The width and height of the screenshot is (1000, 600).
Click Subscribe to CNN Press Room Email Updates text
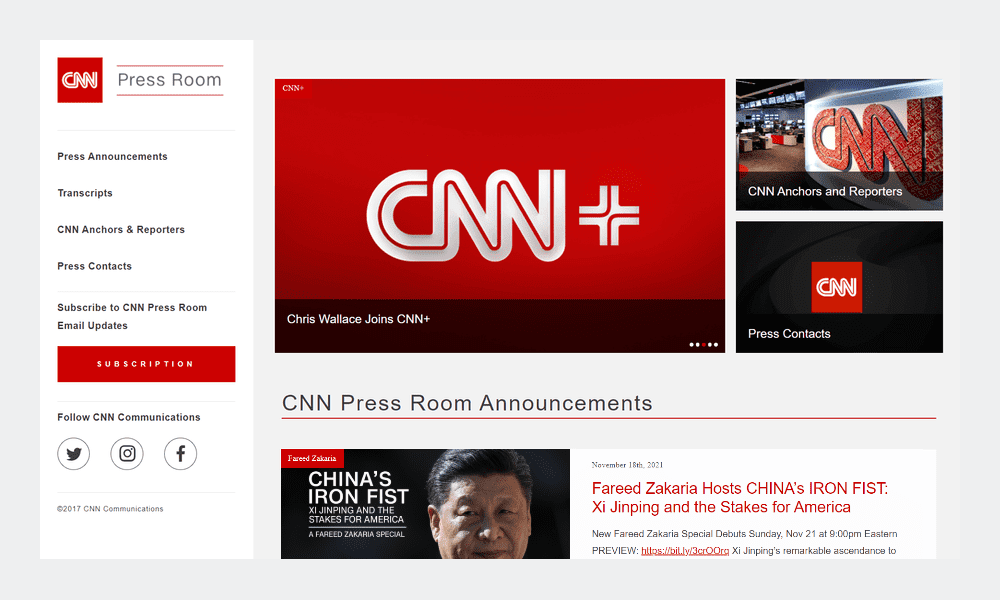click(132, 316)
